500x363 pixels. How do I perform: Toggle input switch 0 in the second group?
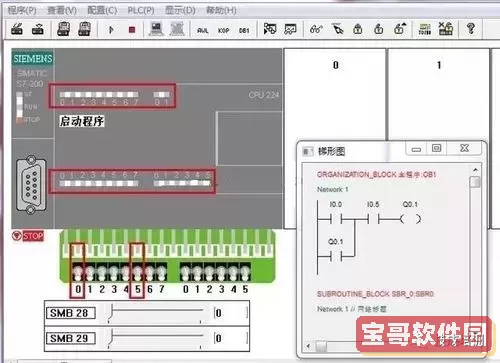click(x=185, y=272)
